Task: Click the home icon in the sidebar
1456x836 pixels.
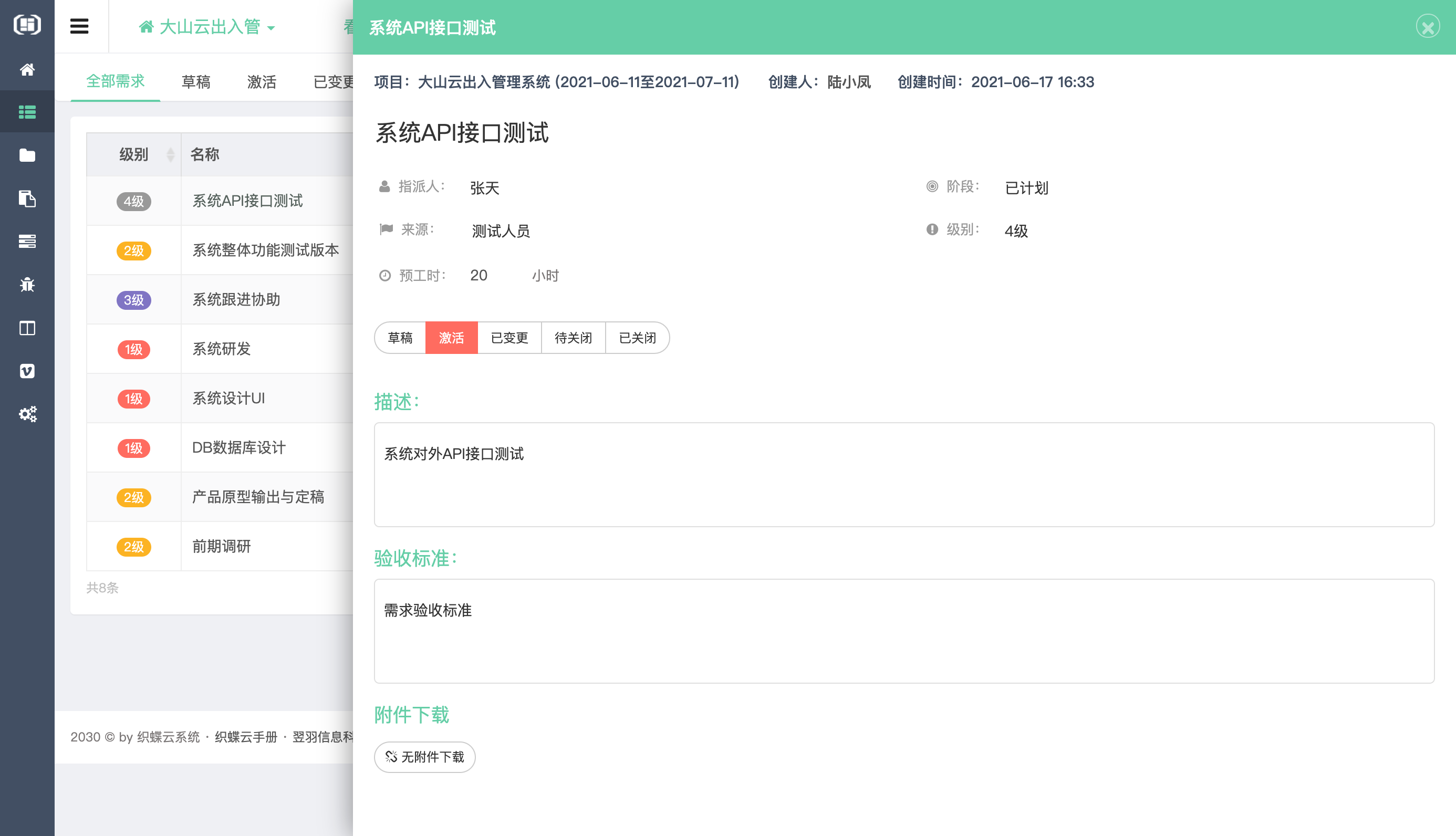Action: (27, 69)
